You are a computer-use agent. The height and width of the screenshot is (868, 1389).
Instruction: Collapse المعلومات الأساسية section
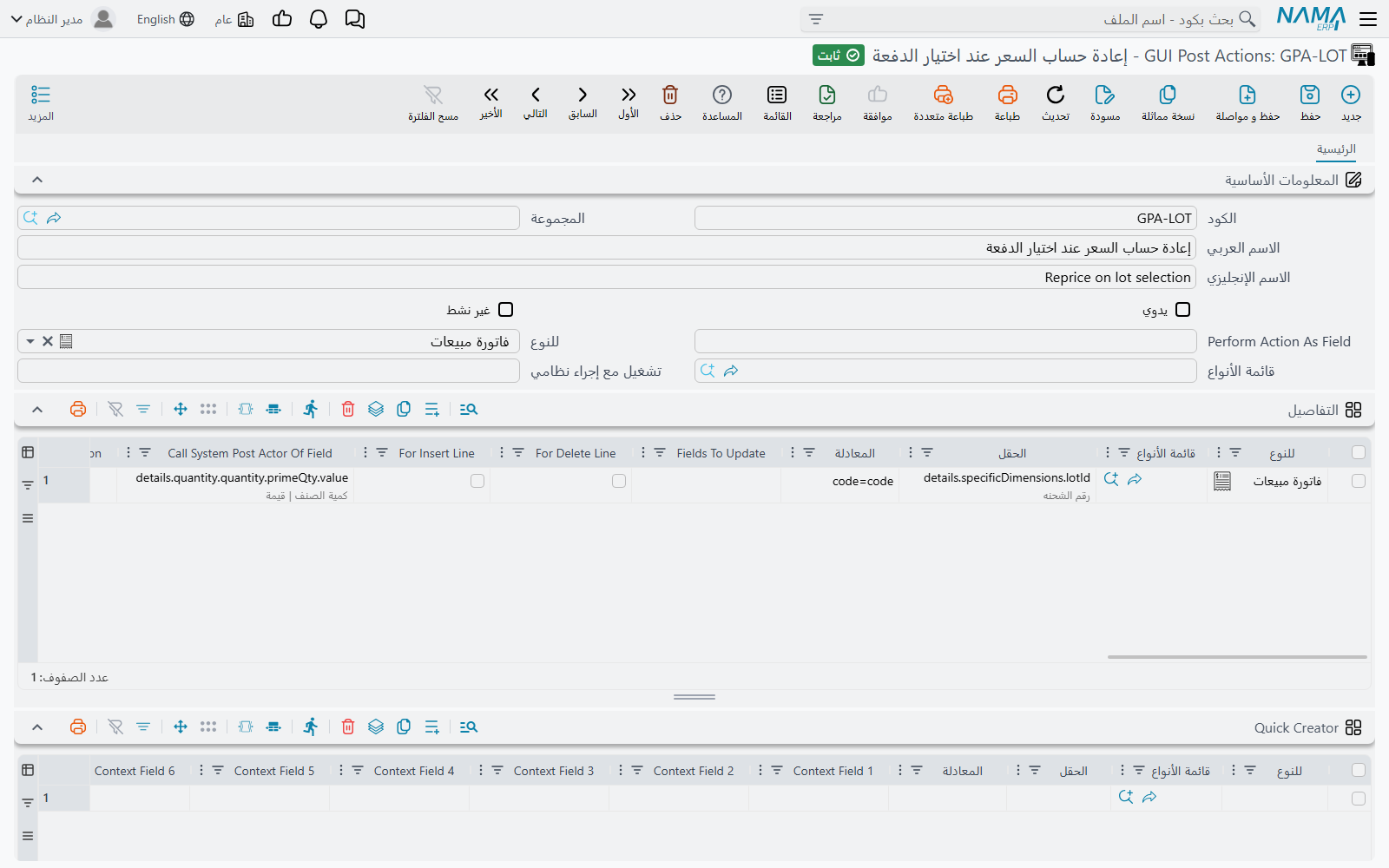[x=37, y=180]
